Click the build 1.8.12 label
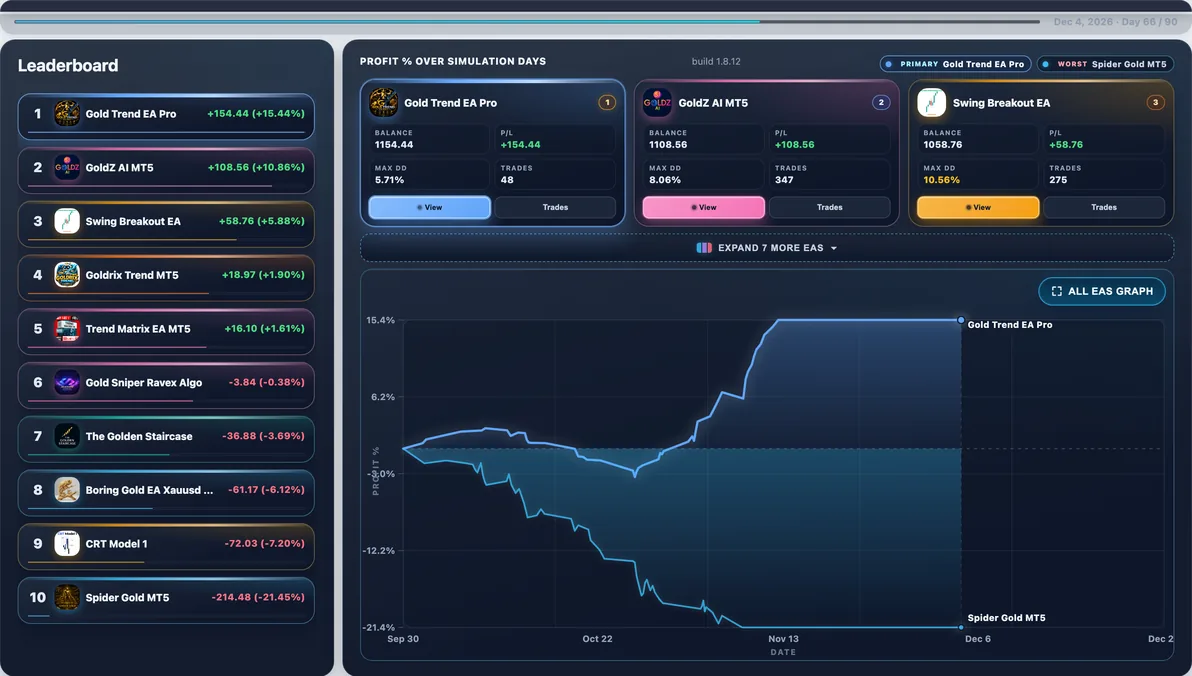This screenshot has height=676, width=1192. click(x=716, y=62)
